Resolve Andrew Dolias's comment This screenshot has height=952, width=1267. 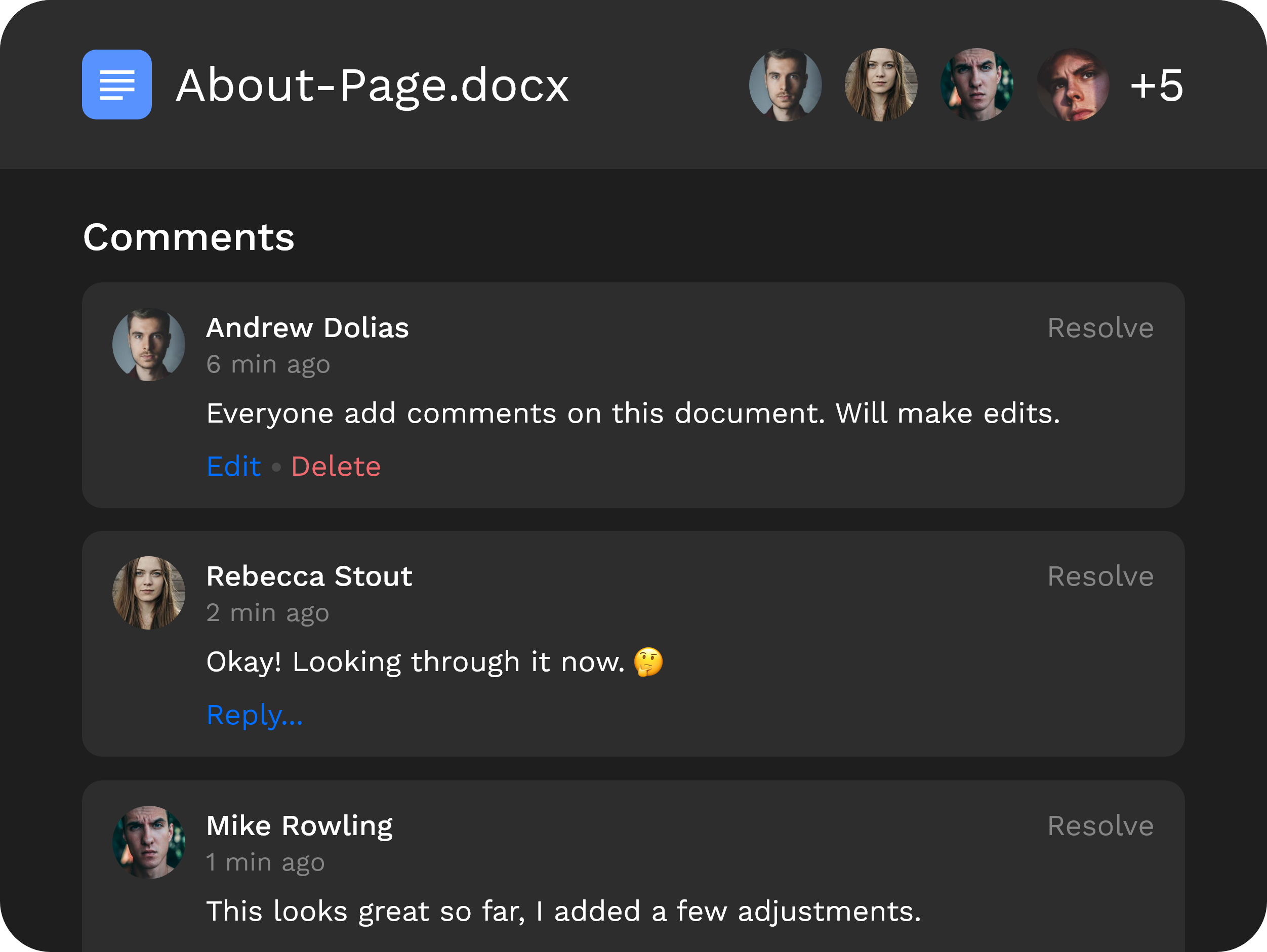pos(1100,327)
